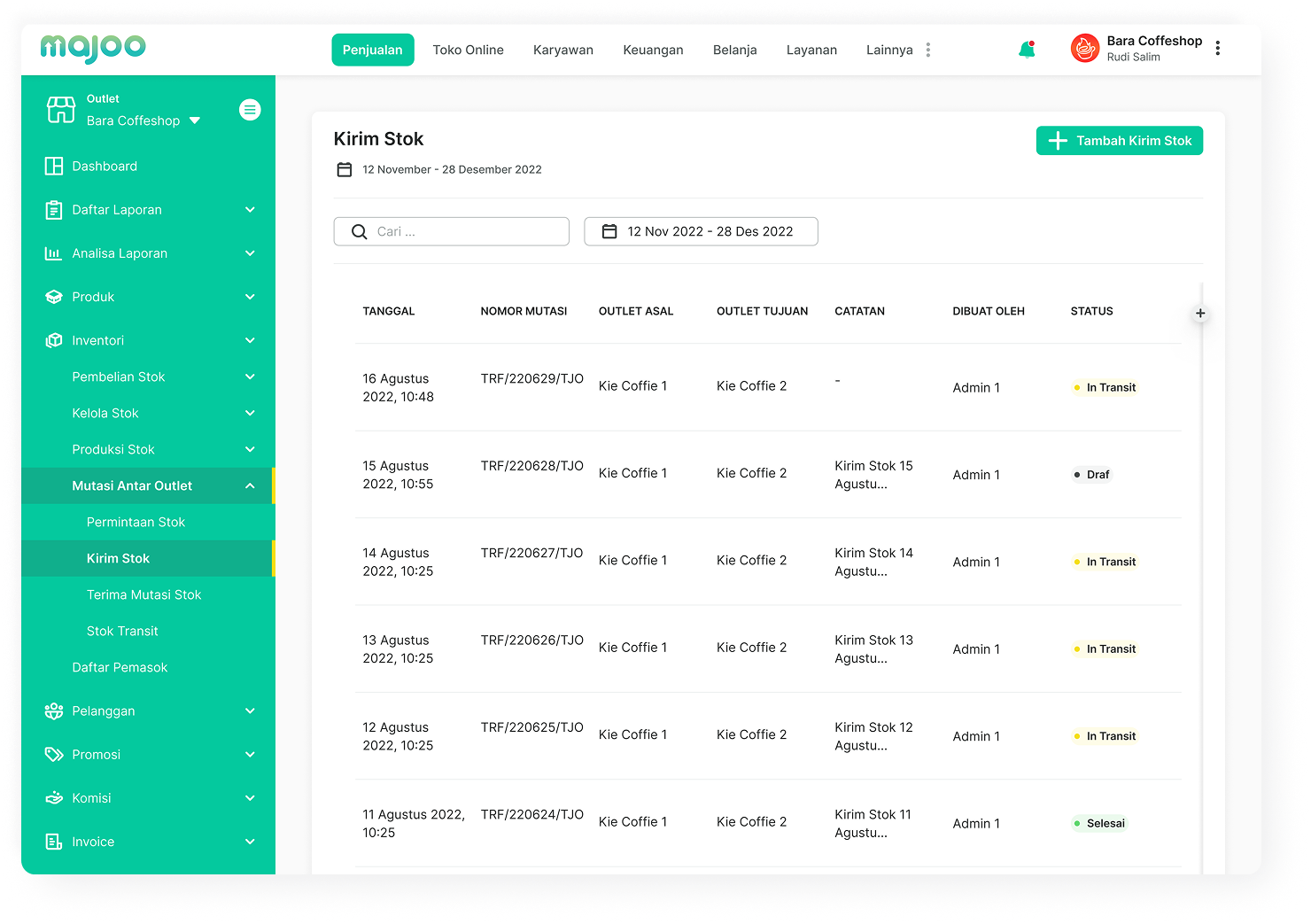Click the Selesai status badge

pyautogui.click(x=1099, y=823)
